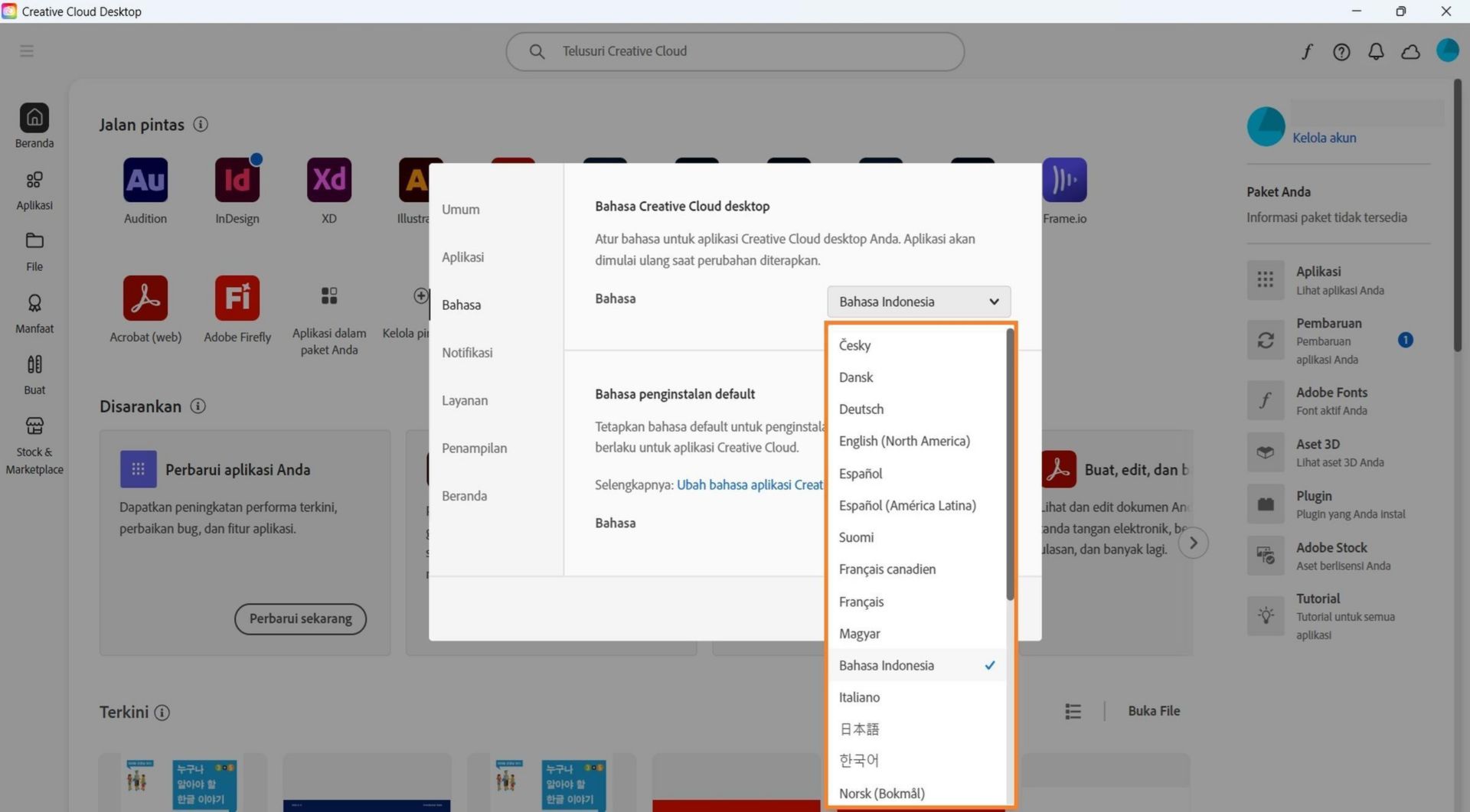Select Italiano from language list
Screen dimensions: 1470x812
(x=917, y=697)
